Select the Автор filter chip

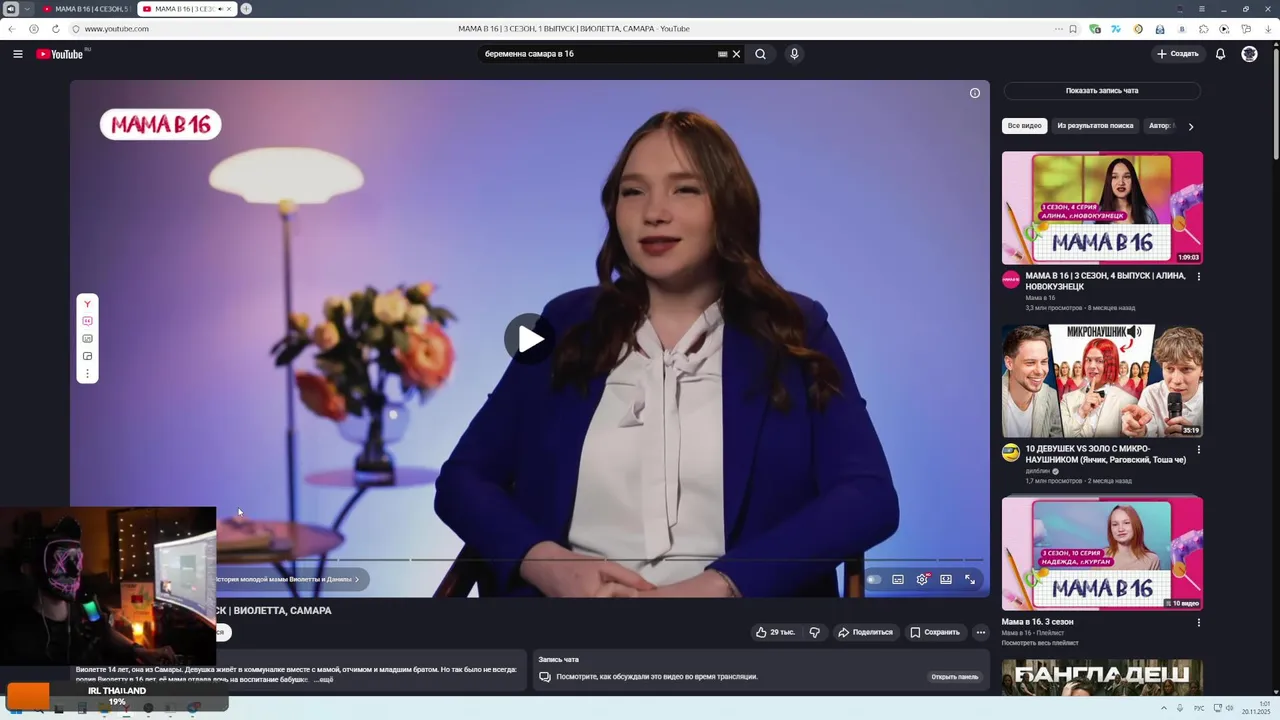pos(1160,126)
